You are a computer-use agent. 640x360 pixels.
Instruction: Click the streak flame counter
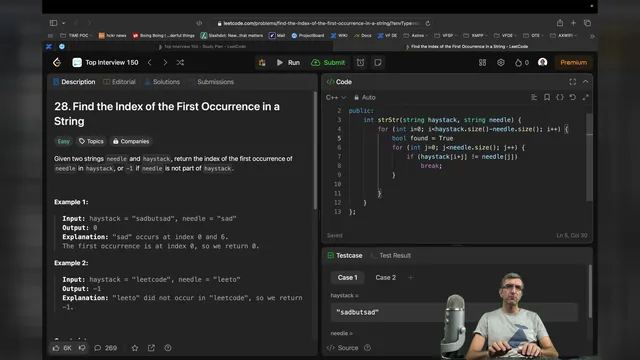(522, 62)
